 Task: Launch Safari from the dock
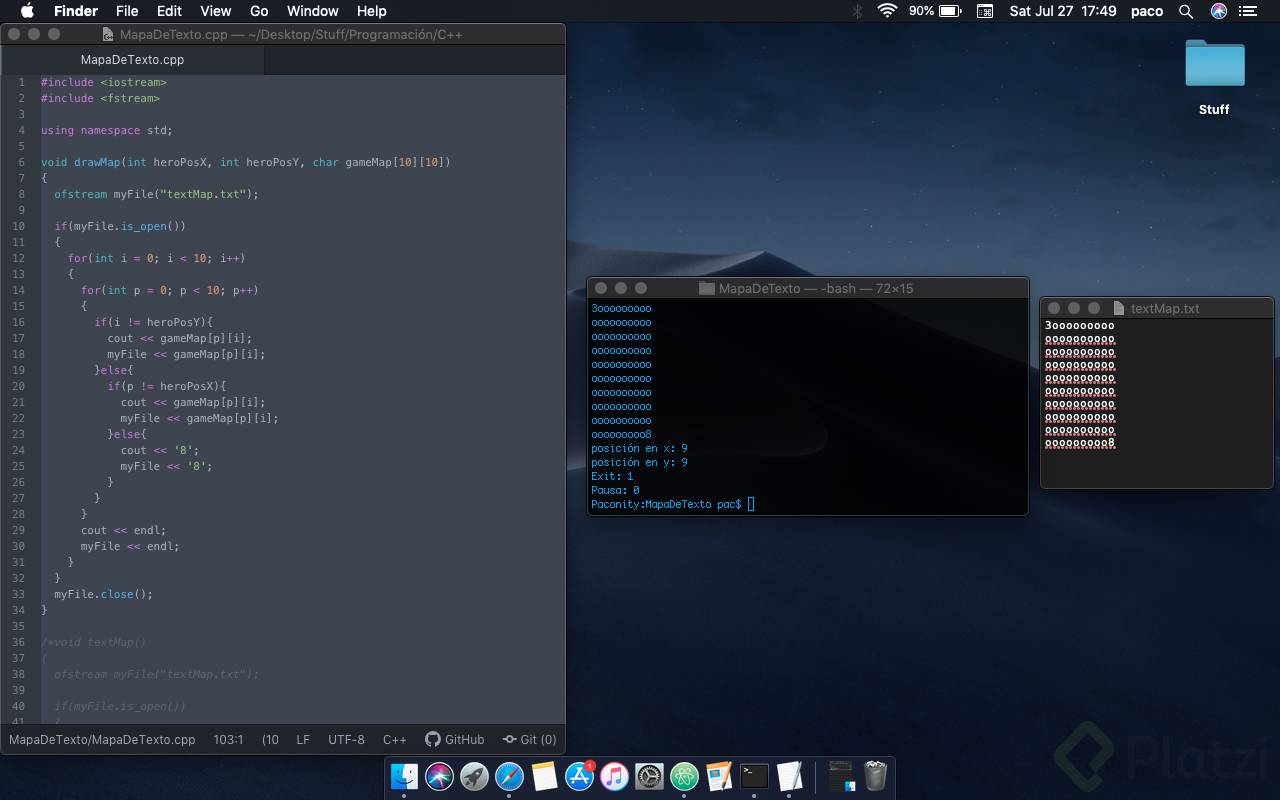coord(509,776)
